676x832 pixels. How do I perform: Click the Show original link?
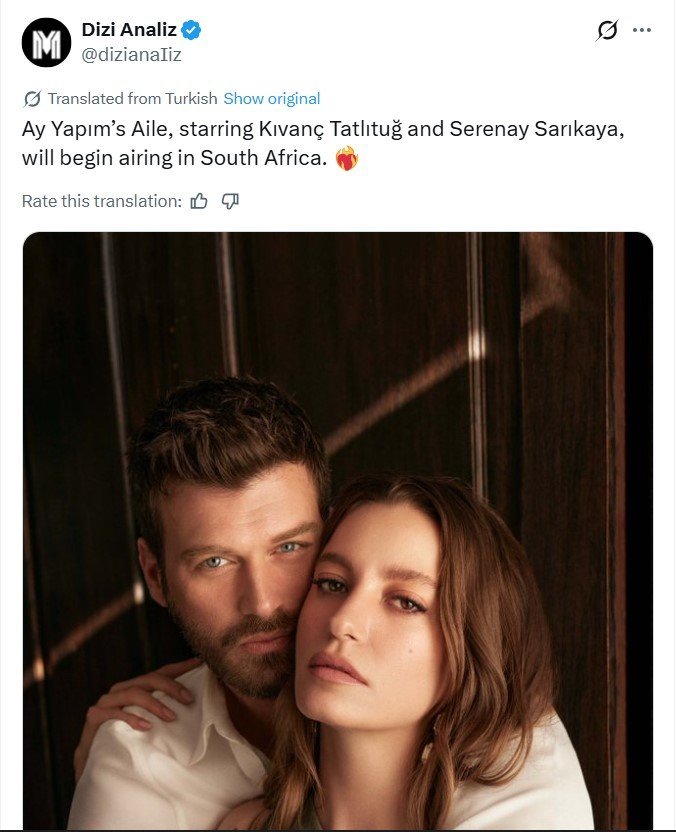(x=272, y=99)
